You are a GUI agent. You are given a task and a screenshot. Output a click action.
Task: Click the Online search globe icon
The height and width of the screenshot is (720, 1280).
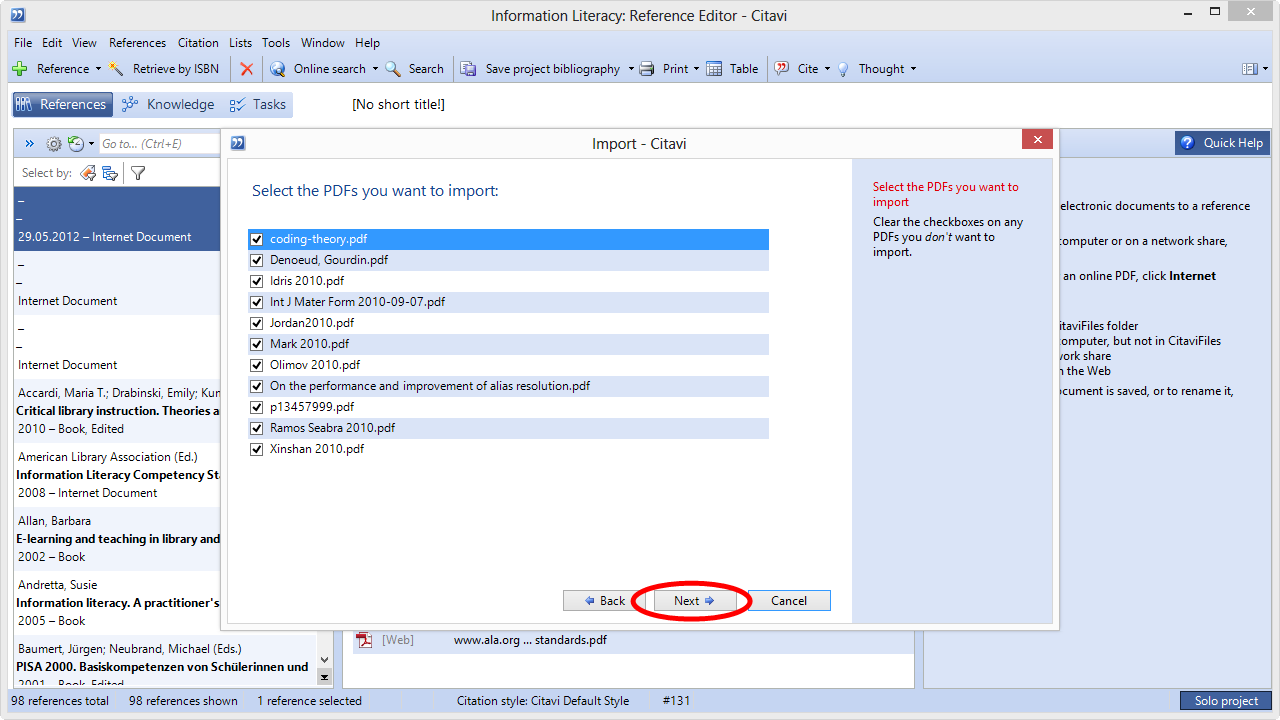[x=278, y=69]
